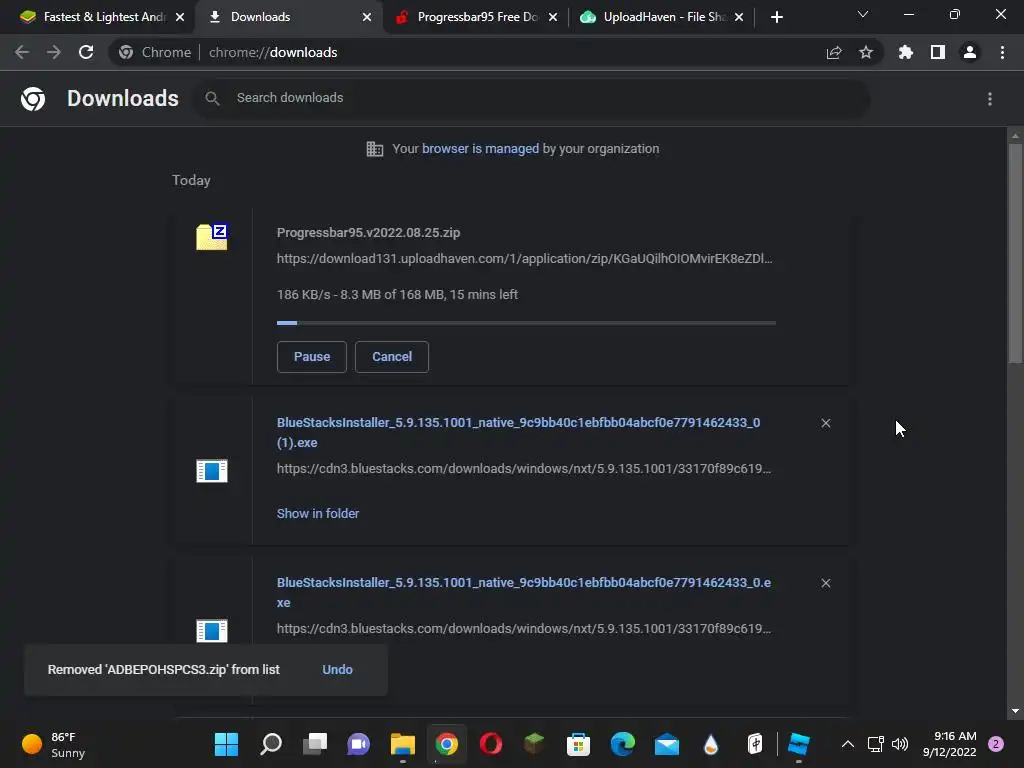This screenshot has width=1024, height=768.
Task: Click the Progressbar95 zip file icon
Action: (212, 236)
